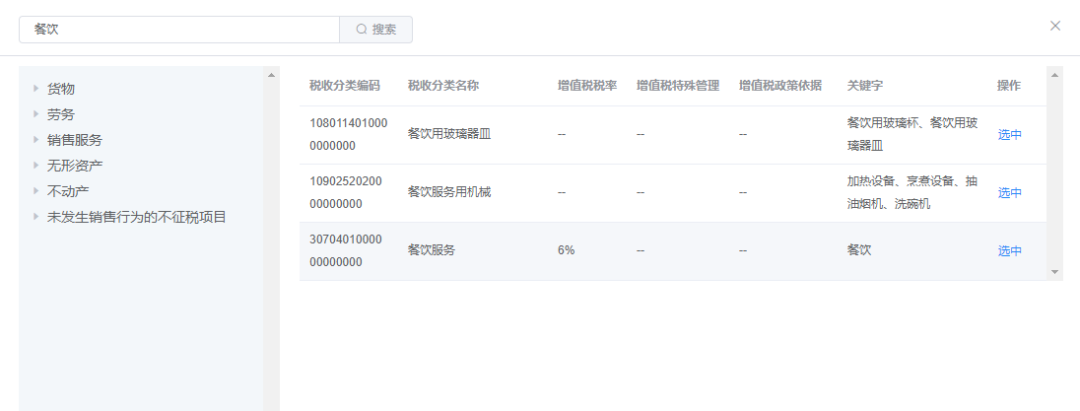Viewport: 1080px width, 411px height.
Task: Click code 1080114010000000000
Action: 349,134
